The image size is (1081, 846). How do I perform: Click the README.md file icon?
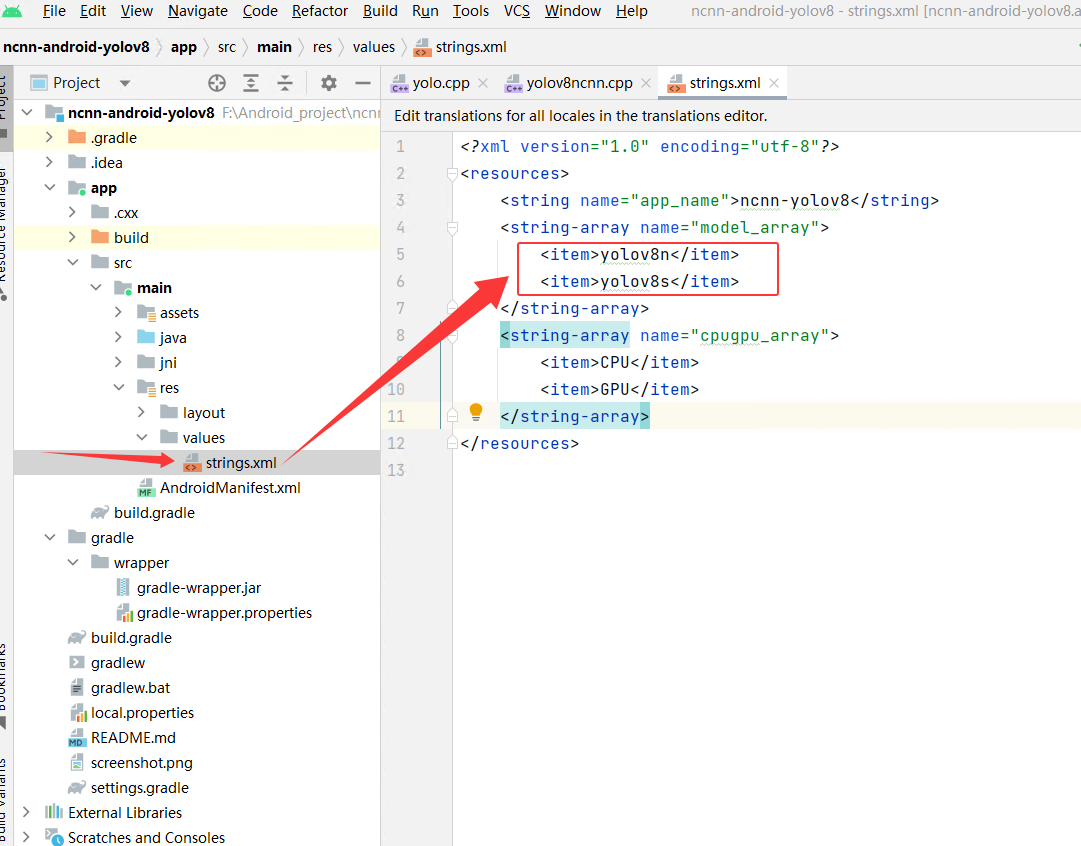77,738
